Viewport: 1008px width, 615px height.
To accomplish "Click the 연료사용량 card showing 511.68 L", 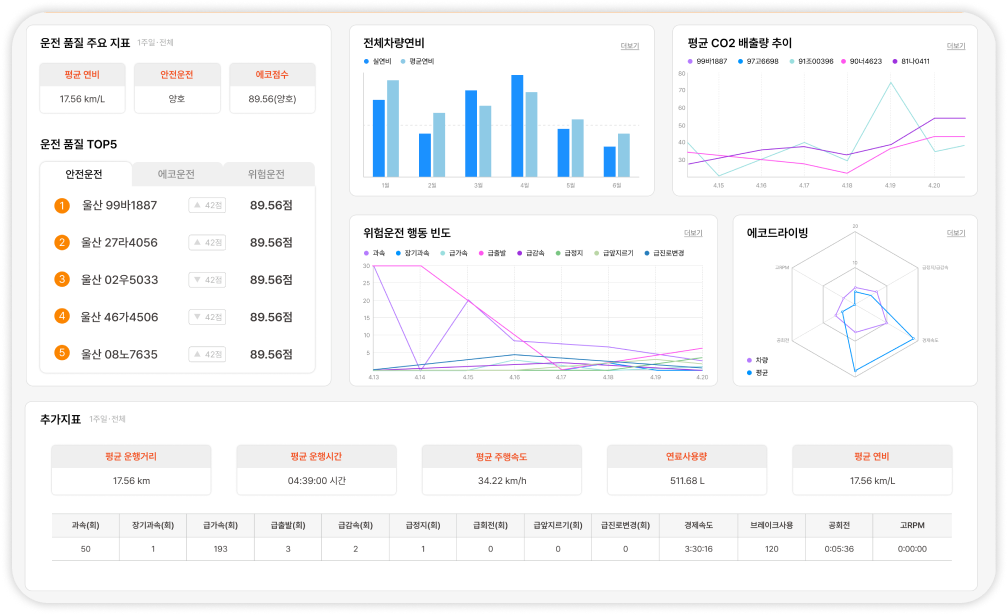I will (687, 470).
